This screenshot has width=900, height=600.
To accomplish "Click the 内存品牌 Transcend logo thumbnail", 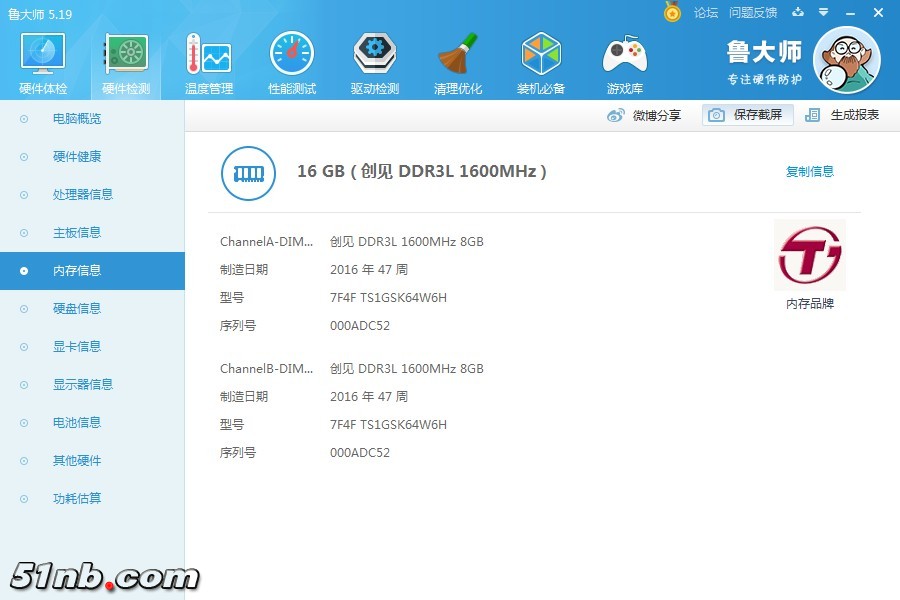I will click(x=809, y=255).
